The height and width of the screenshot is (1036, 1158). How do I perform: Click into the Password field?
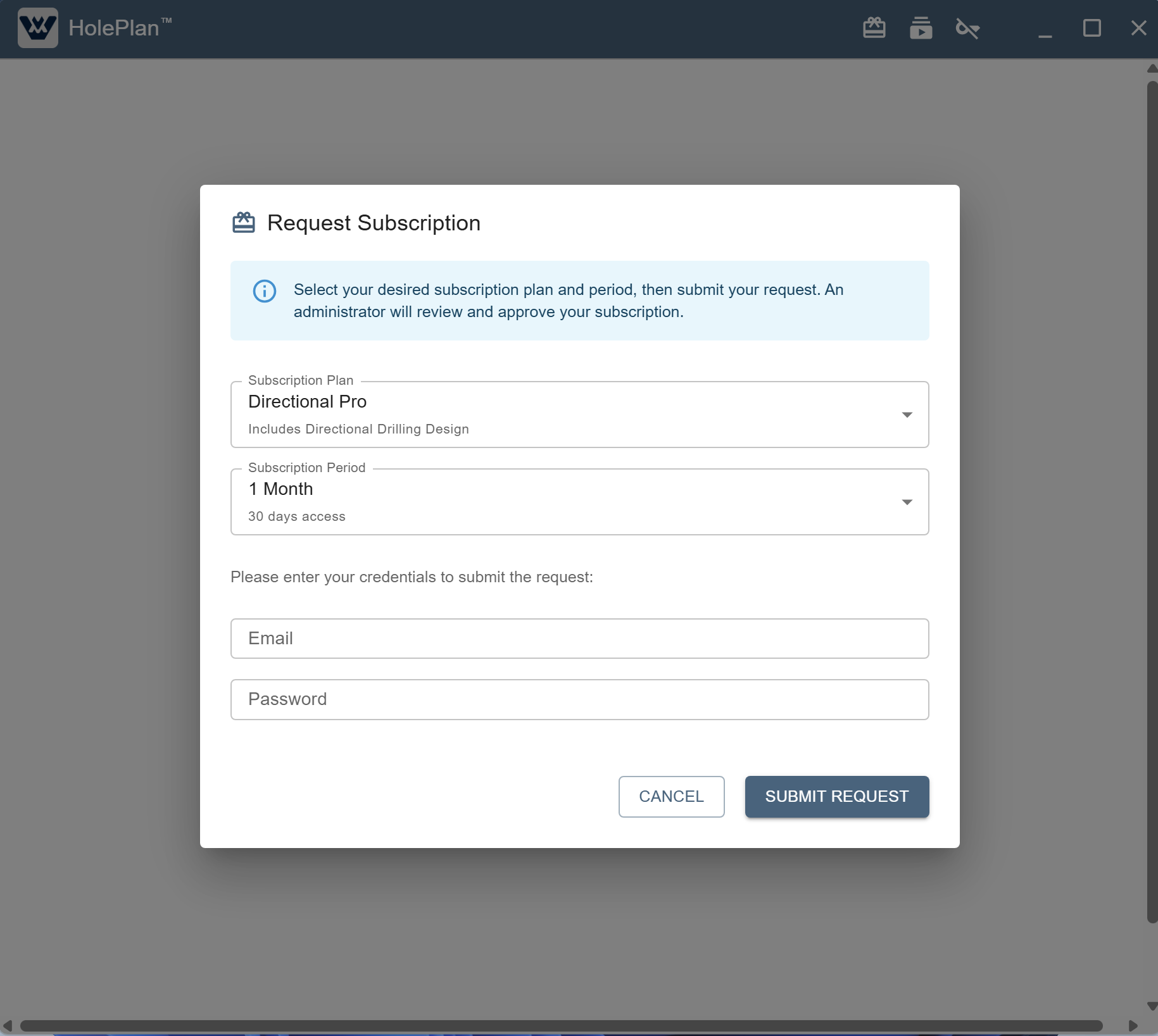click(x=579, y=699)
